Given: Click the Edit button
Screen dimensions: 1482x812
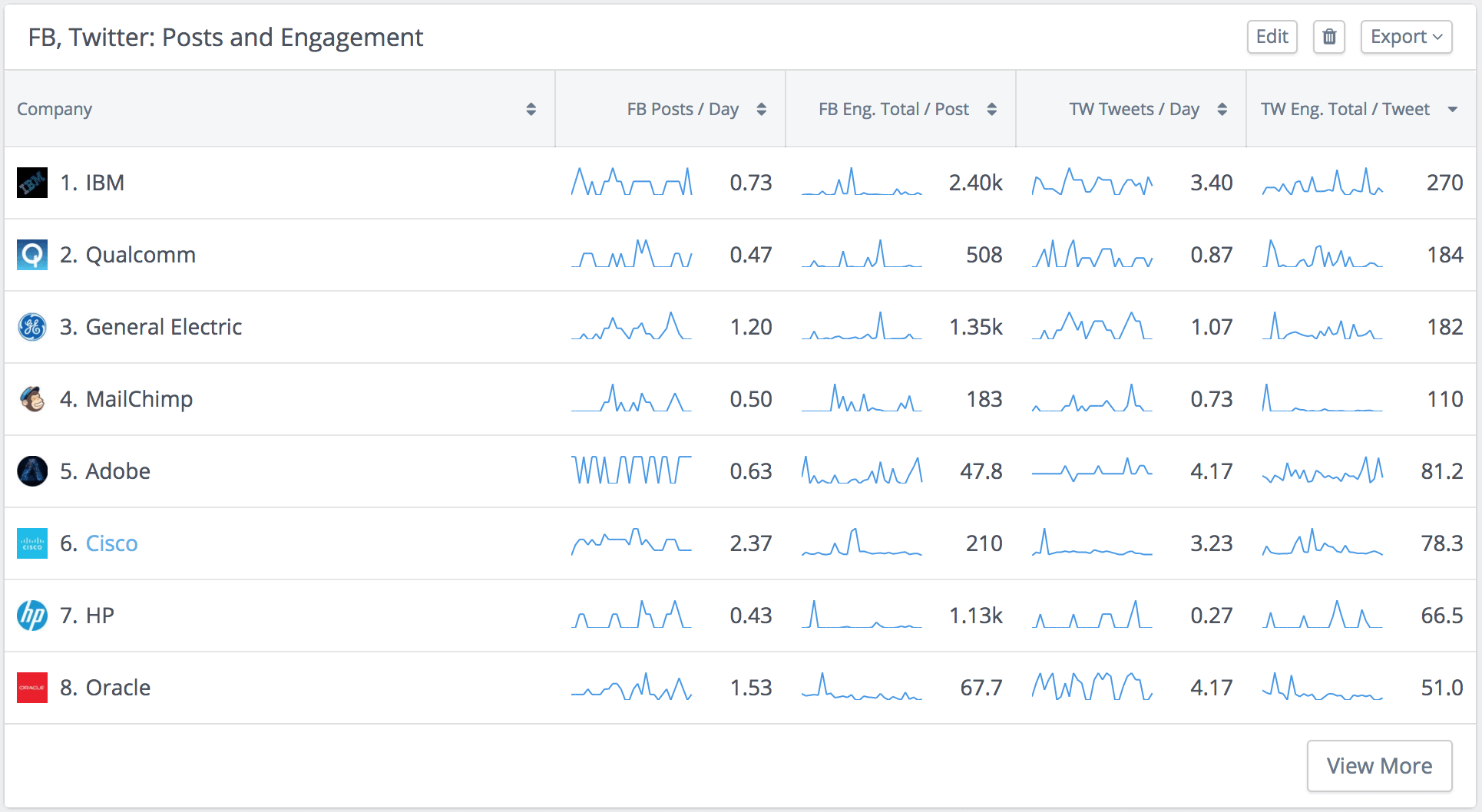Looking at the screenshot, I should click(1272, 37).
